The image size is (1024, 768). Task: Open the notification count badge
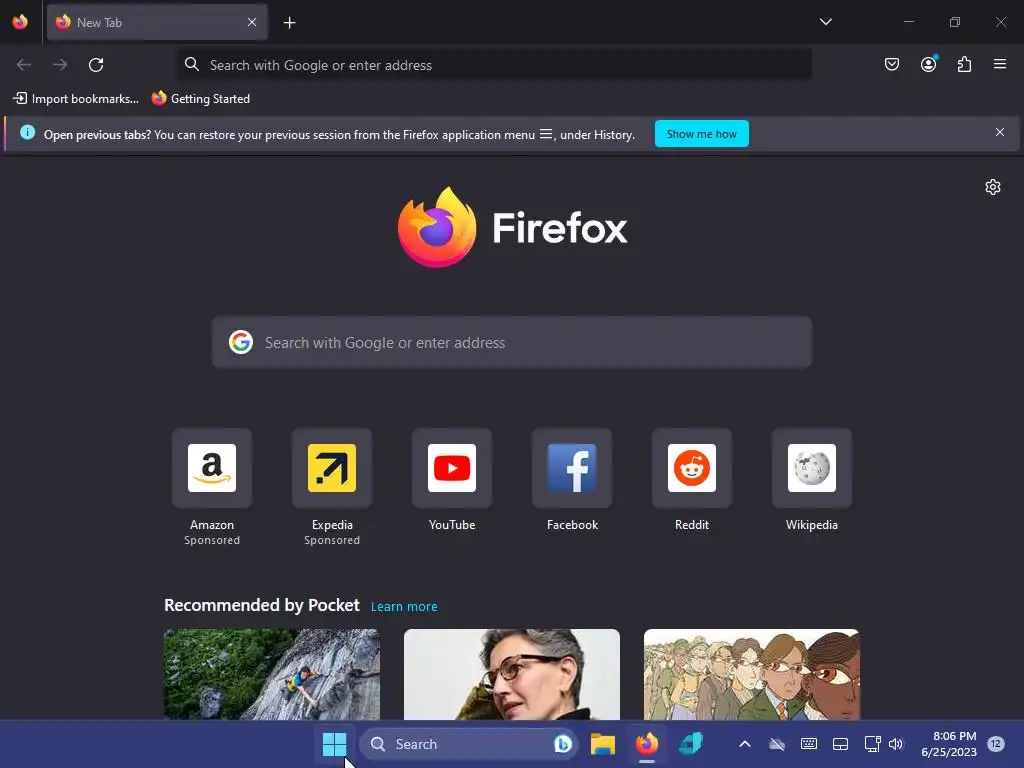pyautogui.click(x=995, y=743)
